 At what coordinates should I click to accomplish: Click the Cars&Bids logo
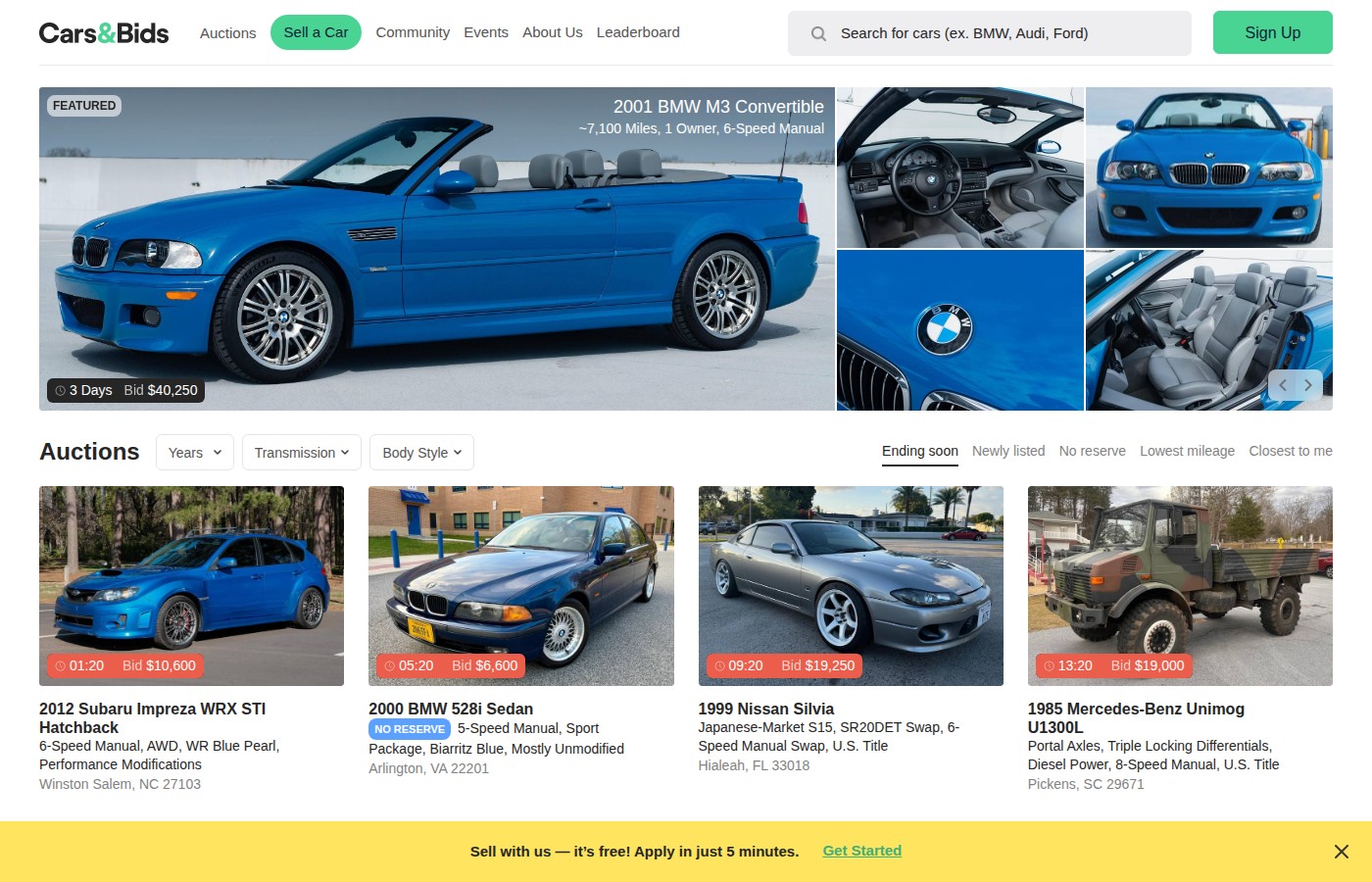click(103, 32)
